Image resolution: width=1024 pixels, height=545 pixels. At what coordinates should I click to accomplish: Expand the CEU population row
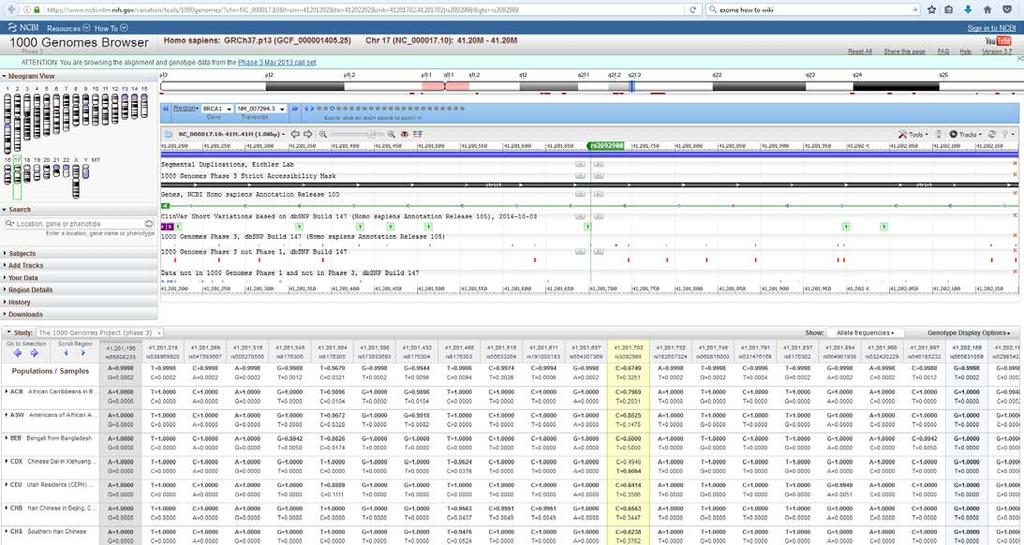7,485
